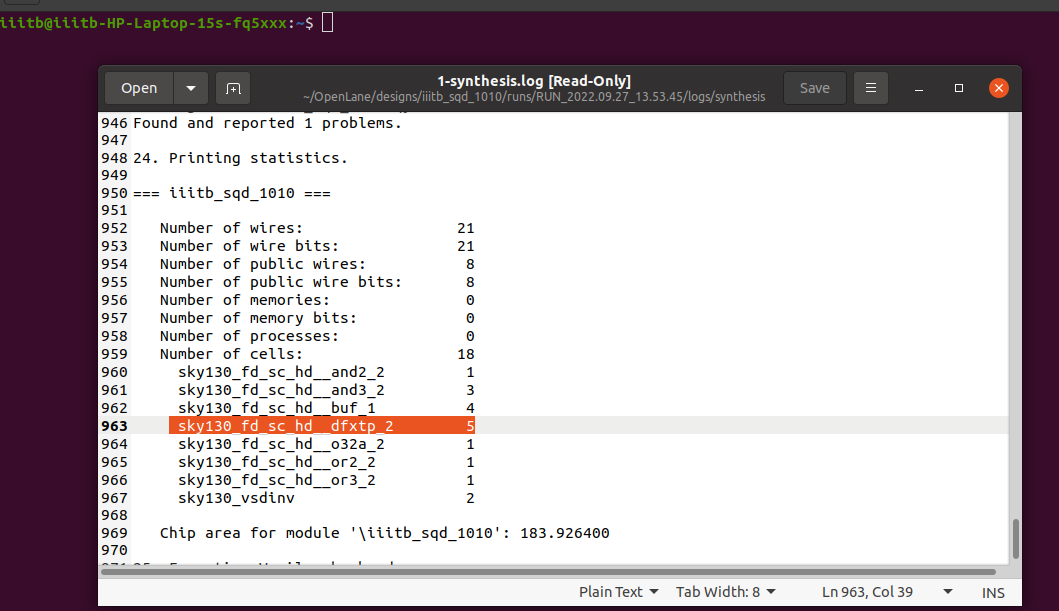
Task: Click line number 963 in gutter
Action: 114,426
